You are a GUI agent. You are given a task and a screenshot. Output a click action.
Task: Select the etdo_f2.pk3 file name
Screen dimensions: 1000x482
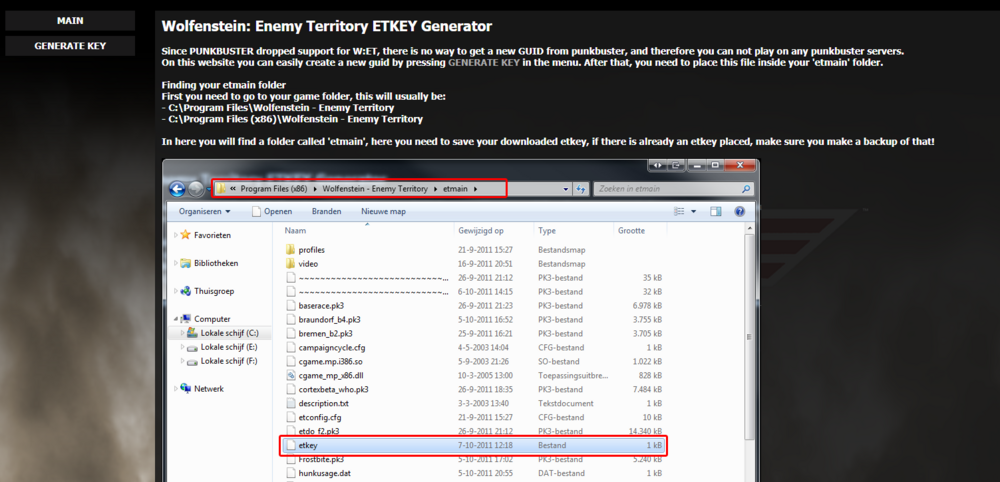coord(318,431)
